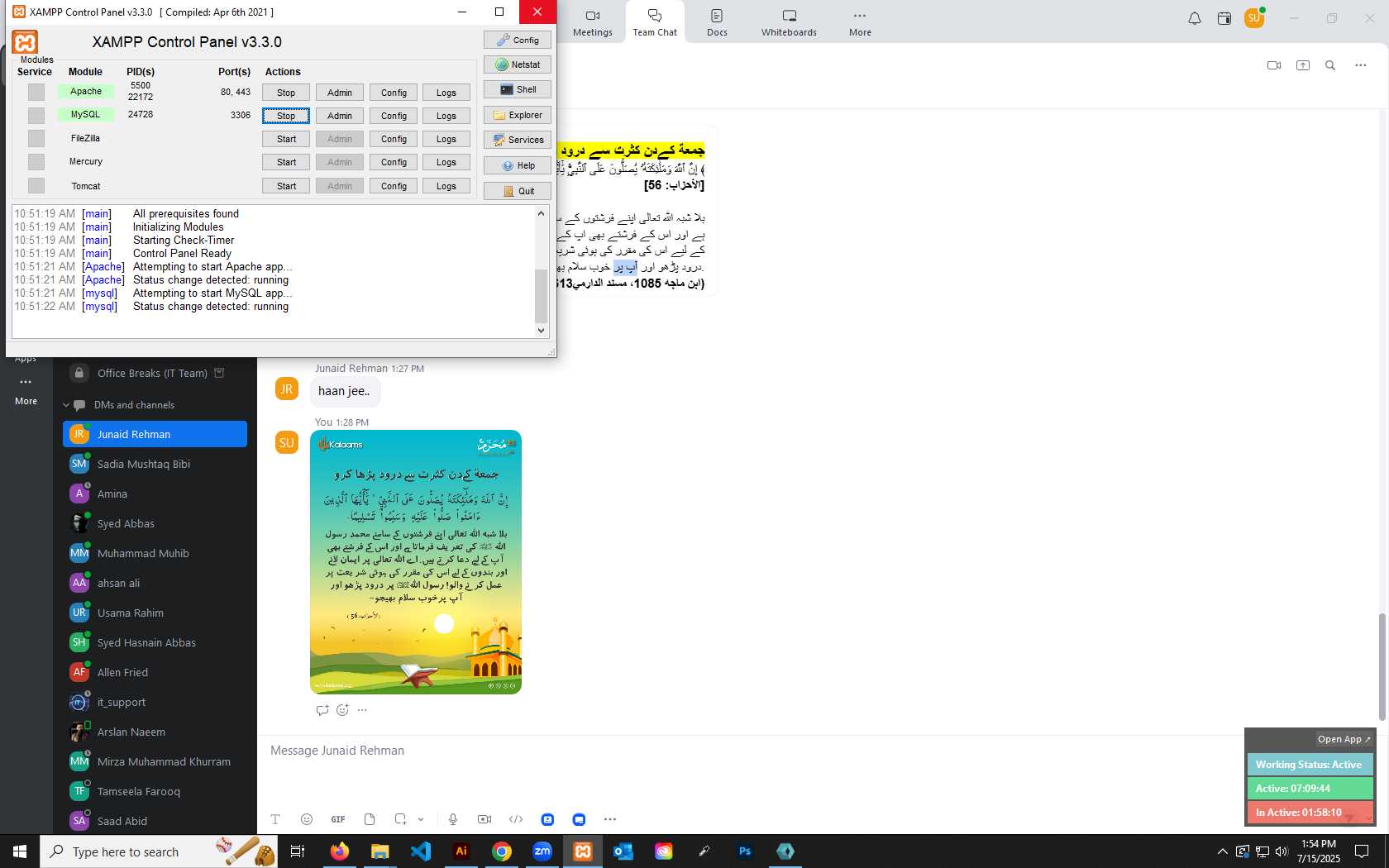
Task: Open Apache Logs menu
Action: click(x=446, y=93)
